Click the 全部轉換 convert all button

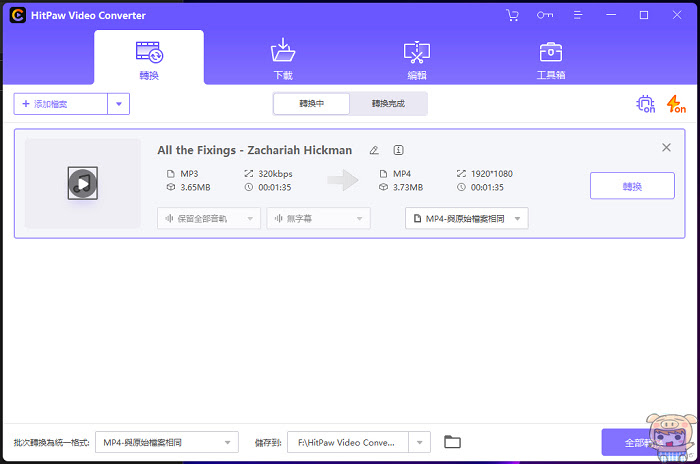coord(643,443)
